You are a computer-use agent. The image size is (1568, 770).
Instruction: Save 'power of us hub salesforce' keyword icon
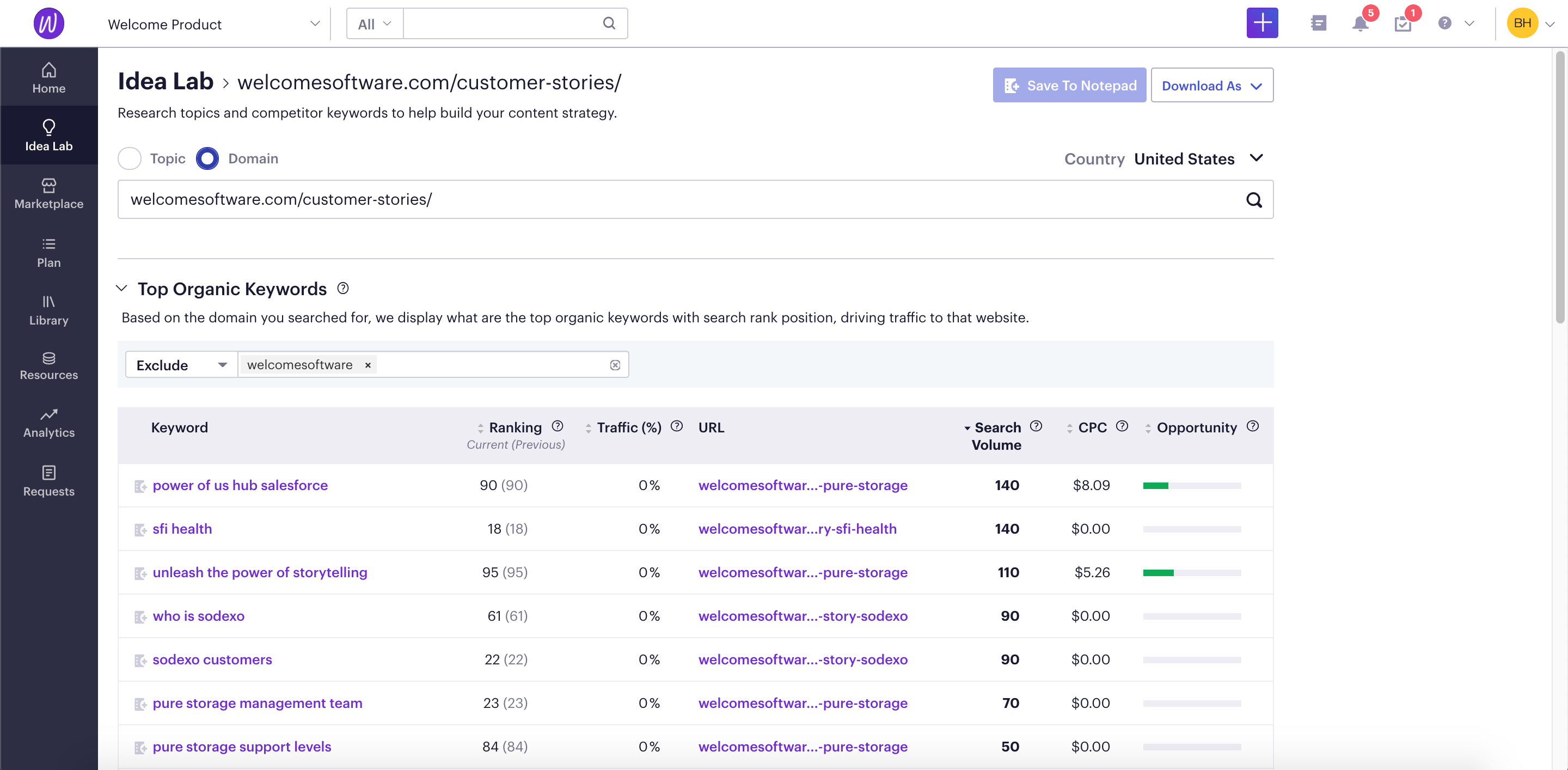[x=140, y=486]
